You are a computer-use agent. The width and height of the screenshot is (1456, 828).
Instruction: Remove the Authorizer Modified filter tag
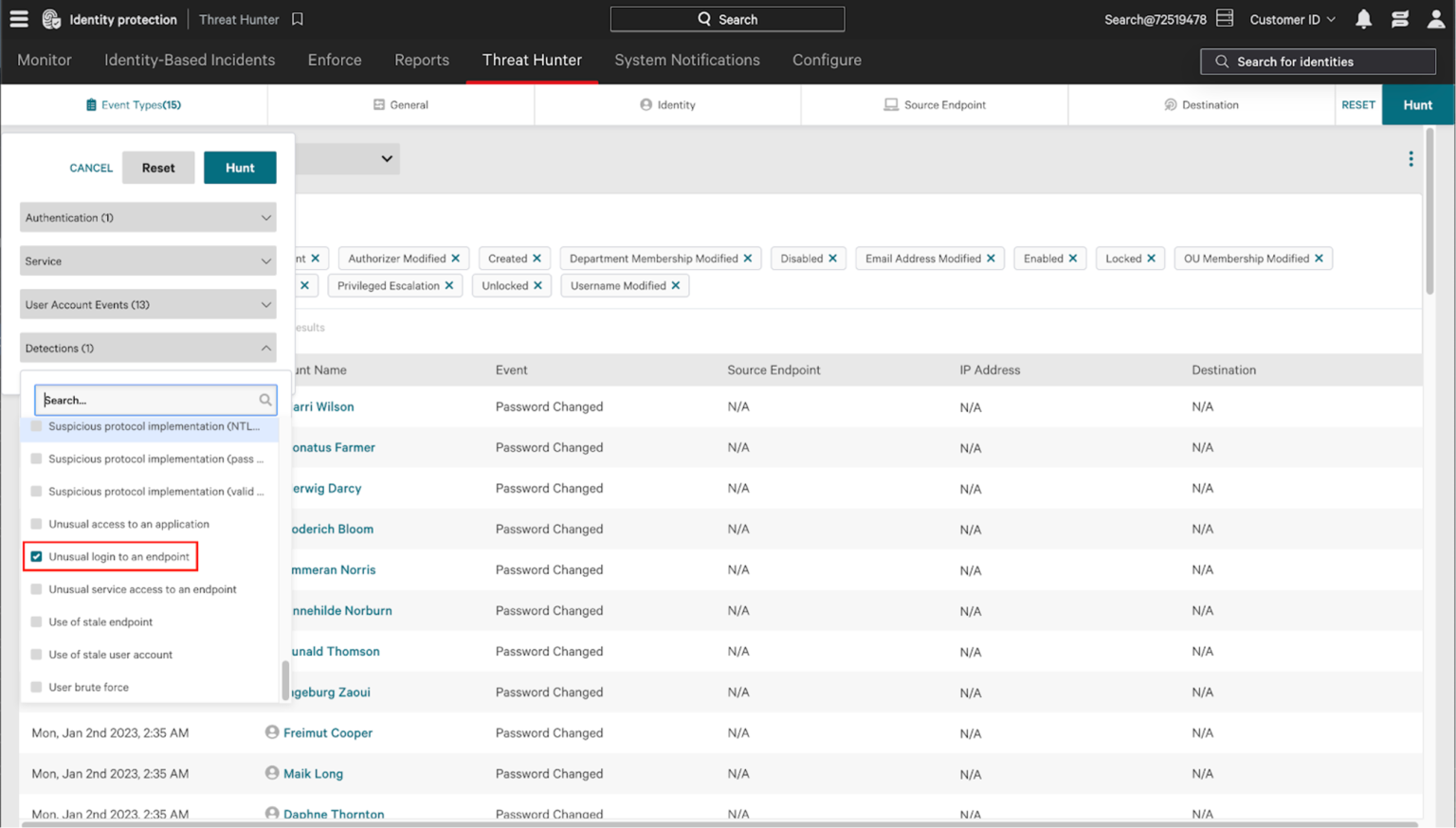tap(456, 259)
